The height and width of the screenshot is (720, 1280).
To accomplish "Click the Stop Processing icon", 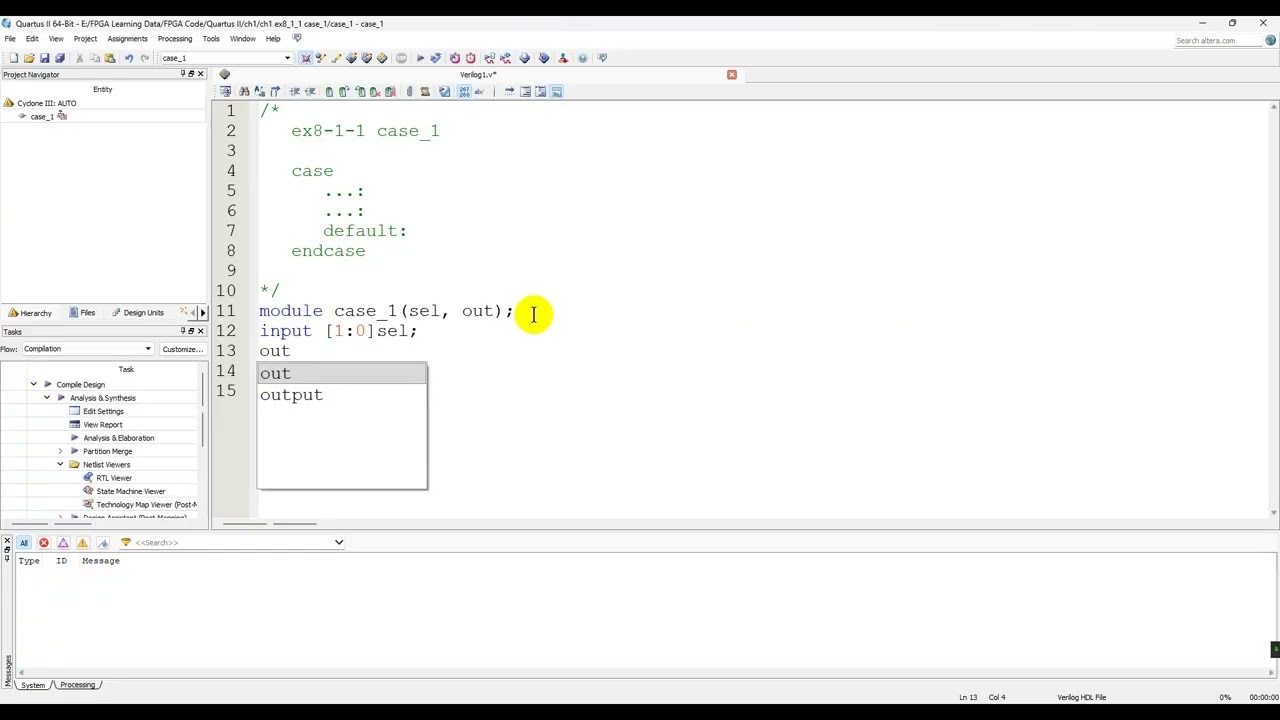I will [401, 58].
